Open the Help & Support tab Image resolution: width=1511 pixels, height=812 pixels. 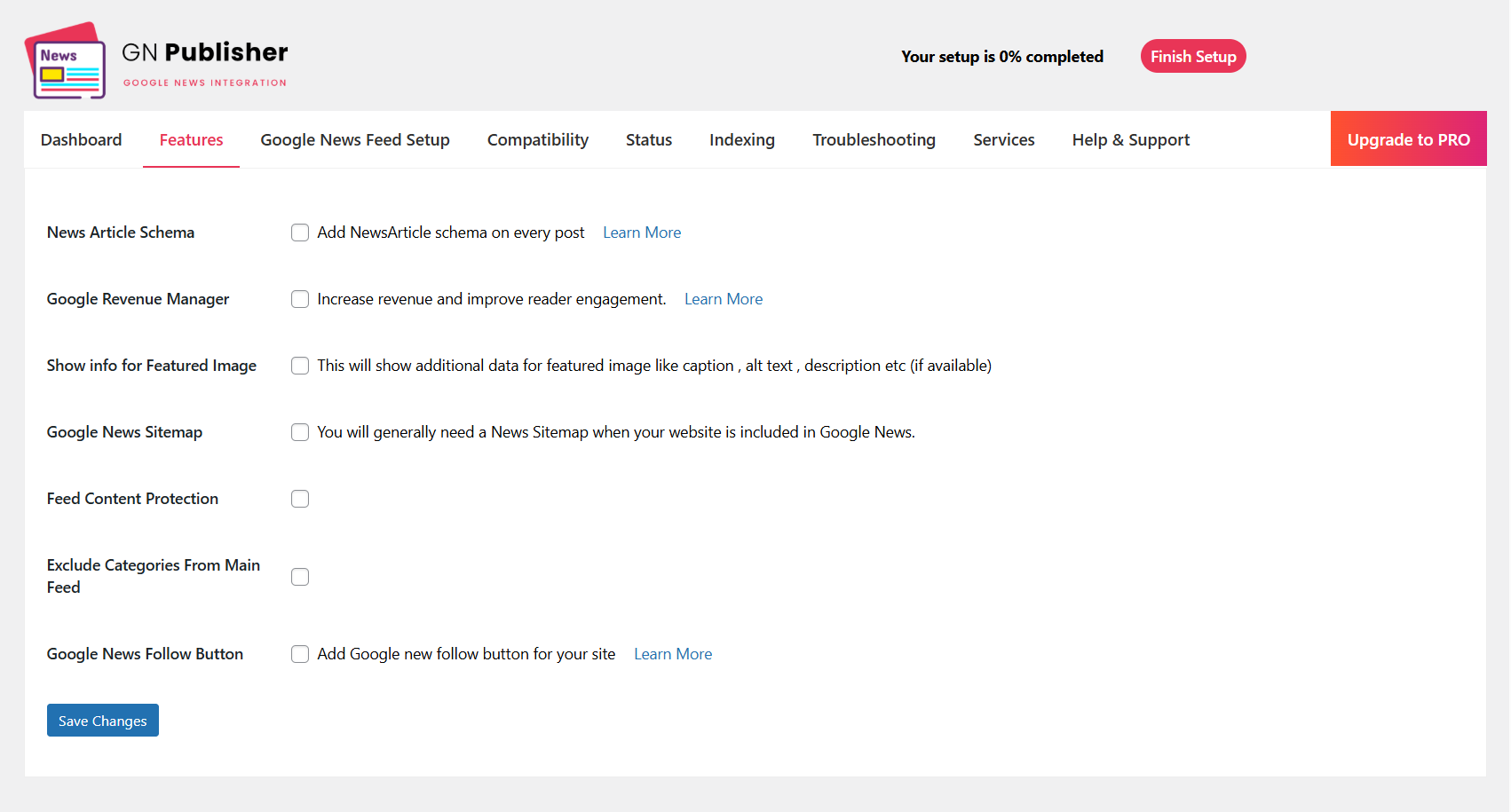coord(1131,140)
